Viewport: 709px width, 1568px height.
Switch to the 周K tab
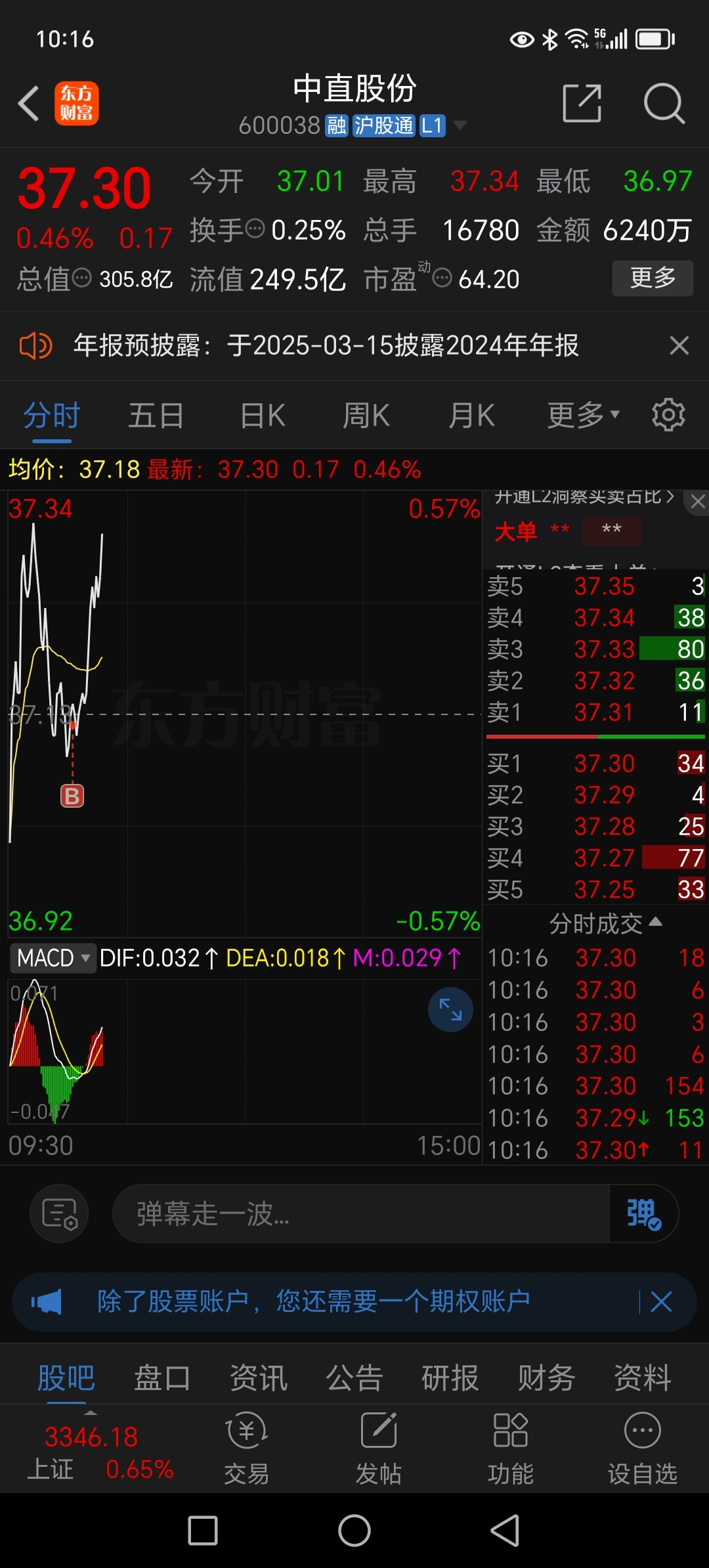click(x=366, y=416)
